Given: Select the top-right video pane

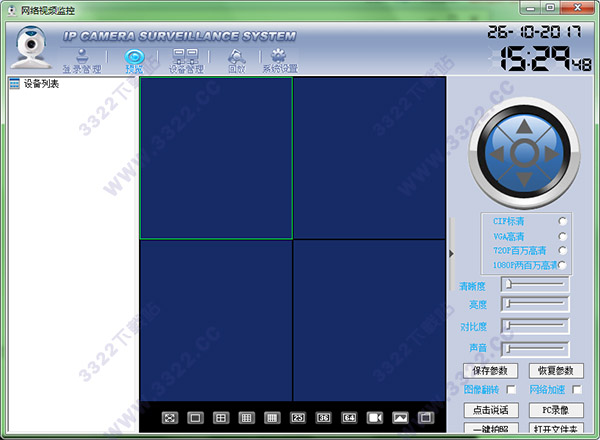Looking at the screenshot, I should click(x=369, y=158).
